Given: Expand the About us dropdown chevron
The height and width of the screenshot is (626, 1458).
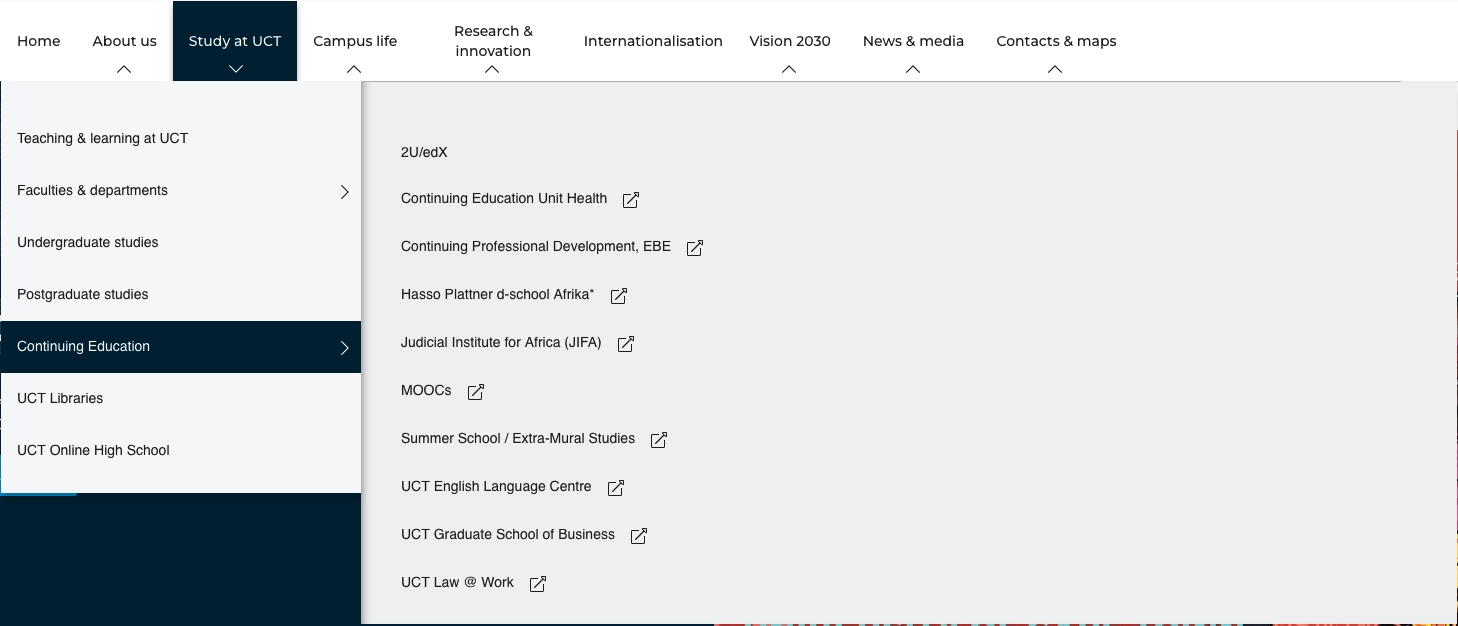Looking at the screenshot, I should pyautogui.click(x=124, y=69).
